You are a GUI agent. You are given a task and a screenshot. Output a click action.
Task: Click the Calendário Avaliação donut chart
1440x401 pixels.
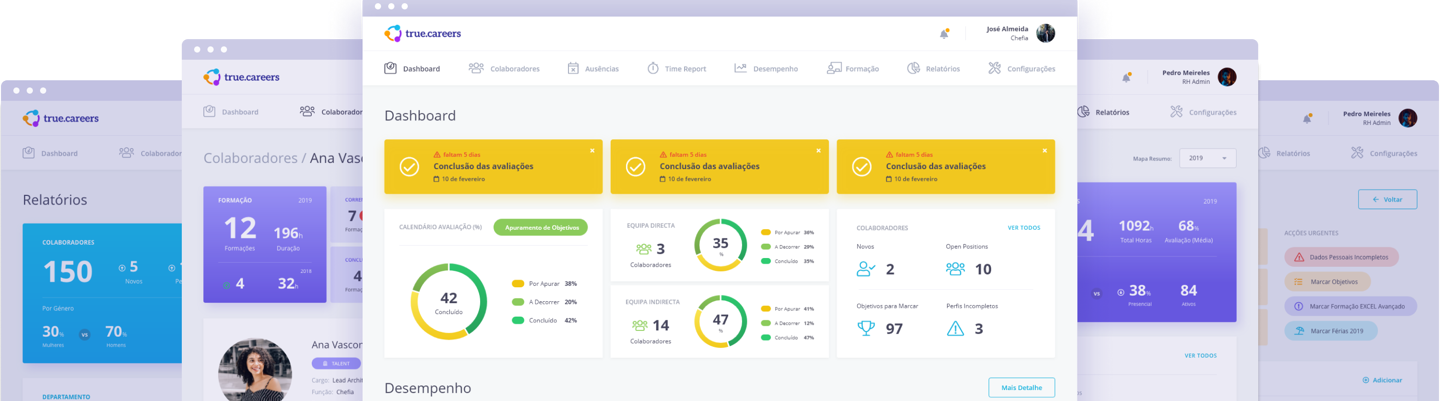[x=449, y=301]
